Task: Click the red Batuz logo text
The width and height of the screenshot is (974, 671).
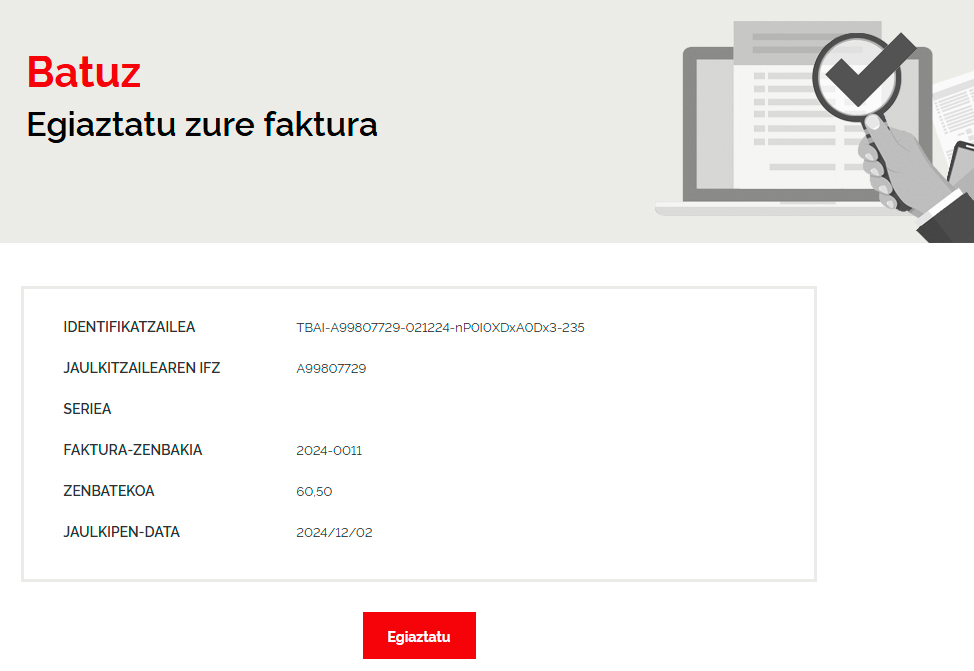Action: (x=84, y=72)
